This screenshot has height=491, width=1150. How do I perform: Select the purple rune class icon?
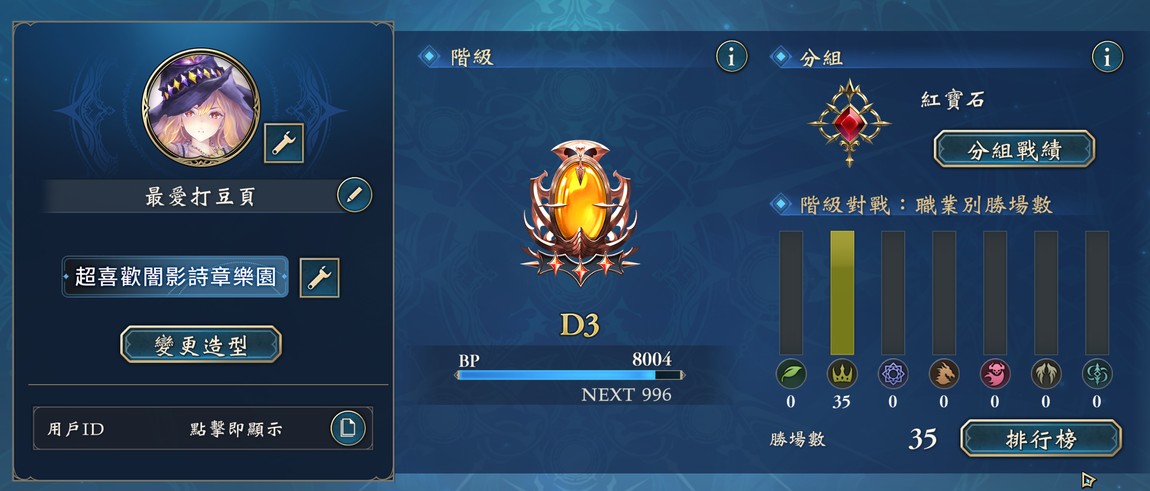coord(893,374)
